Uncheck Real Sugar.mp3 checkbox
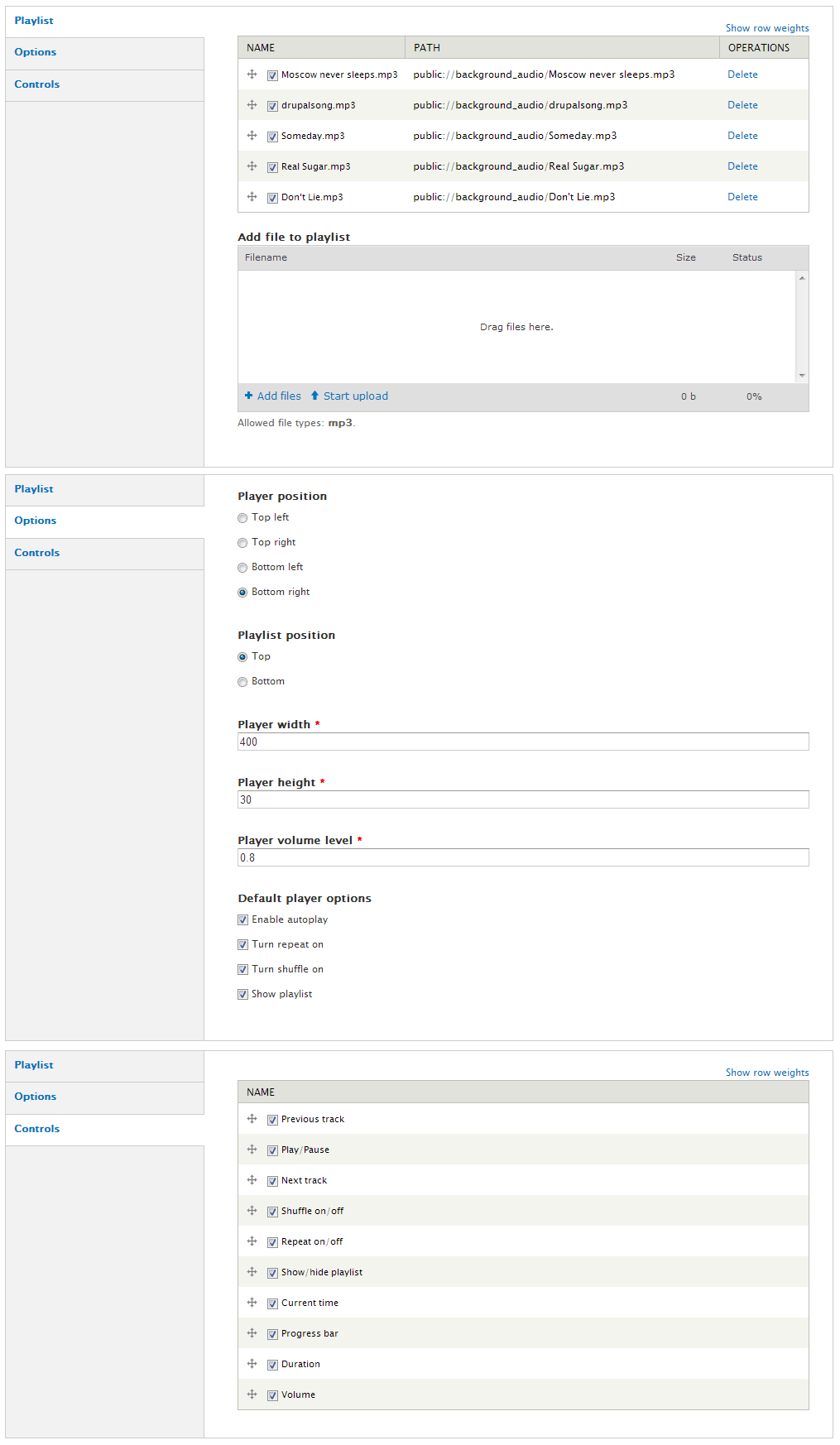 coord(272,167)
